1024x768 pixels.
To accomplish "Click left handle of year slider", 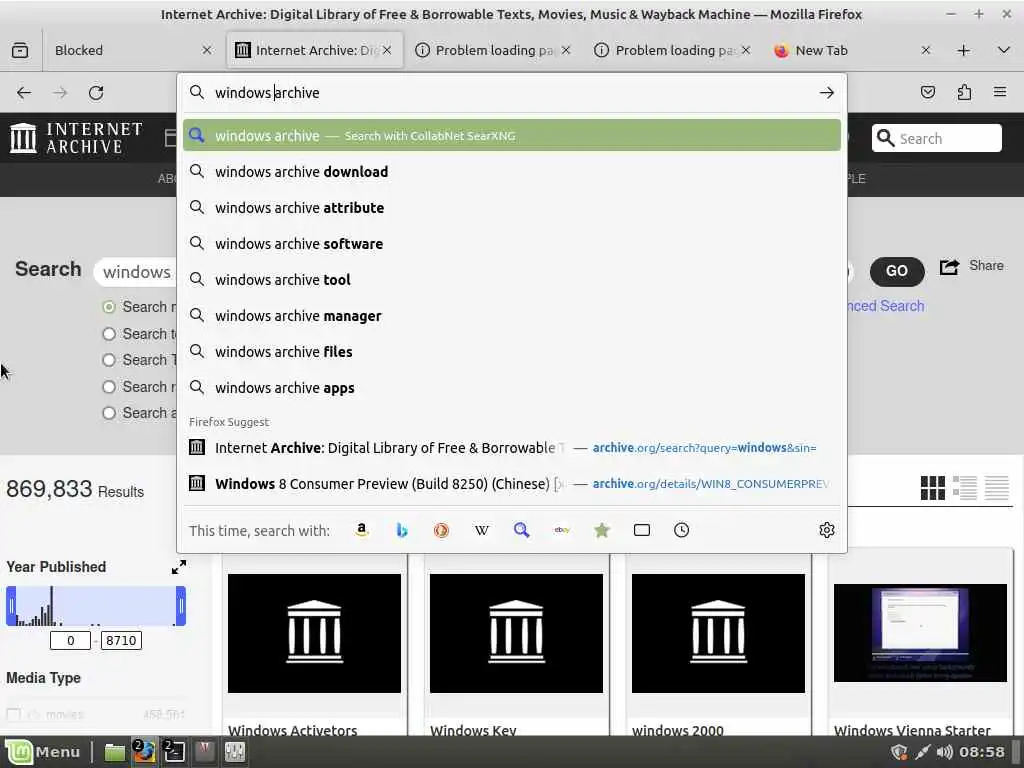I will 11,606.
